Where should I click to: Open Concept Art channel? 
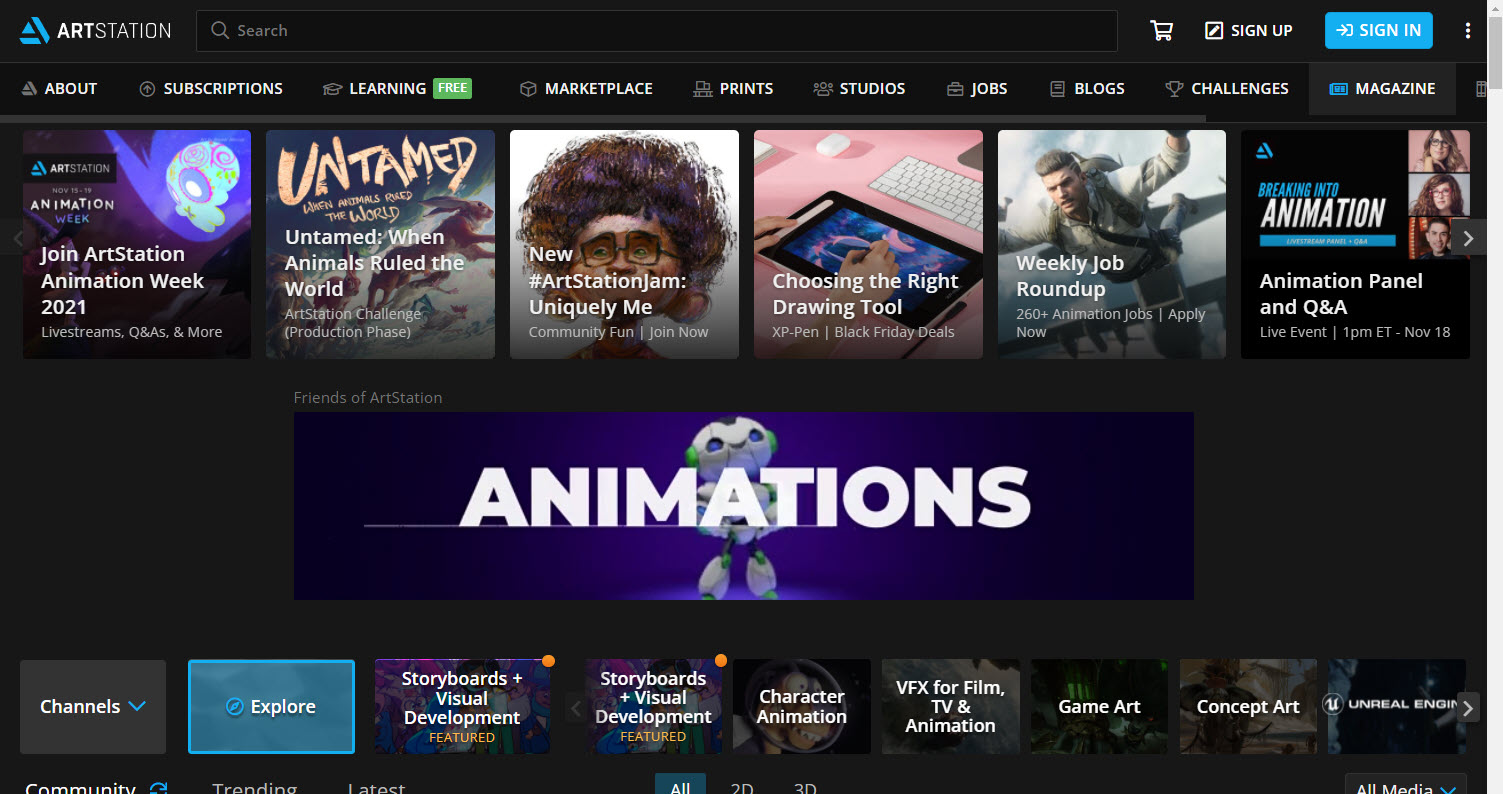(x=1248, y=707)
